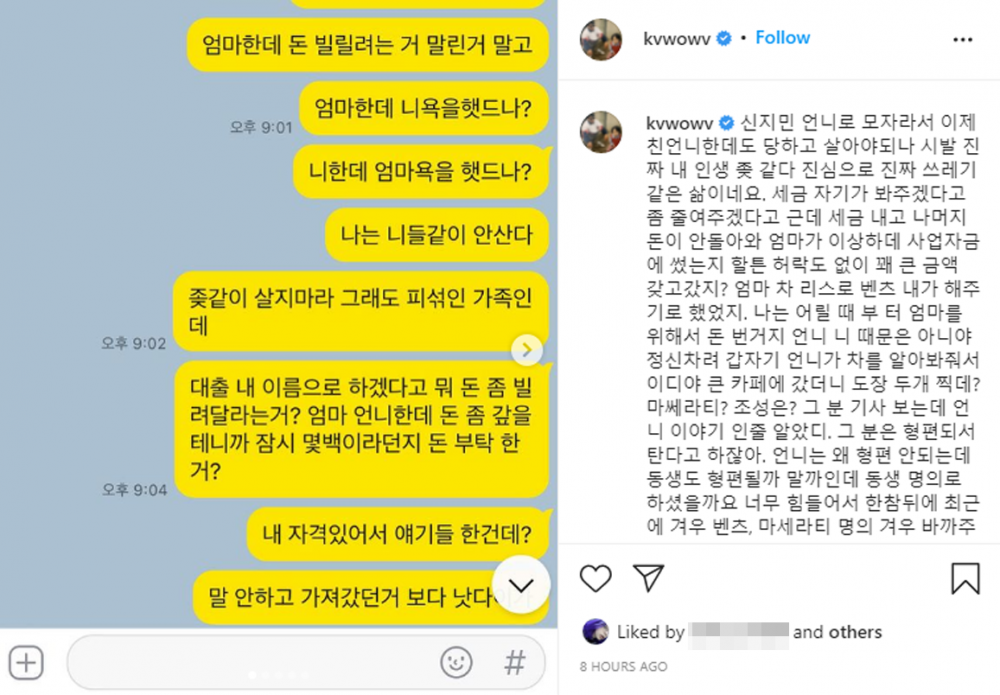Image resolution: width=1000 pixels, height=695 pixels.
Task: Open the liker's small avatar
Action: click(x=595, y=631)
